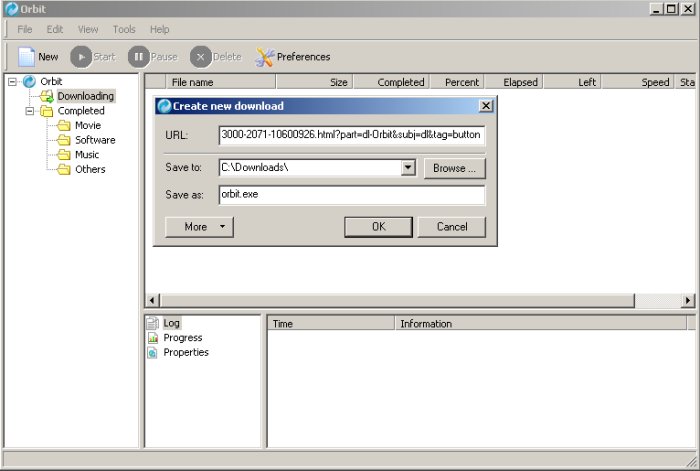Collapse the Completed tree node
The image size is (700, 471).
pos(29,111)
